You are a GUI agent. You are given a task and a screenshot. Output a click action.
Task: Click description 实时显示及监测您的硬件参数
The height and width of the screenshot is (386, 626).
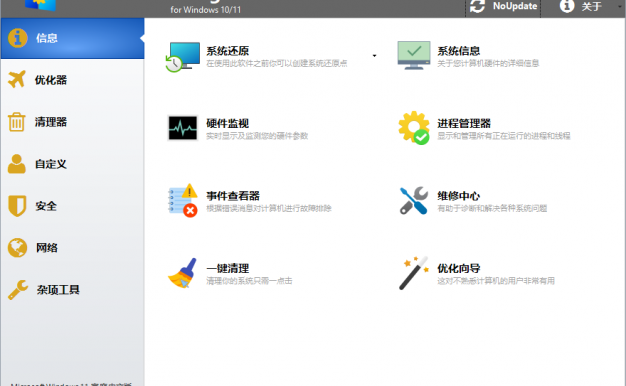coord(257,136)
